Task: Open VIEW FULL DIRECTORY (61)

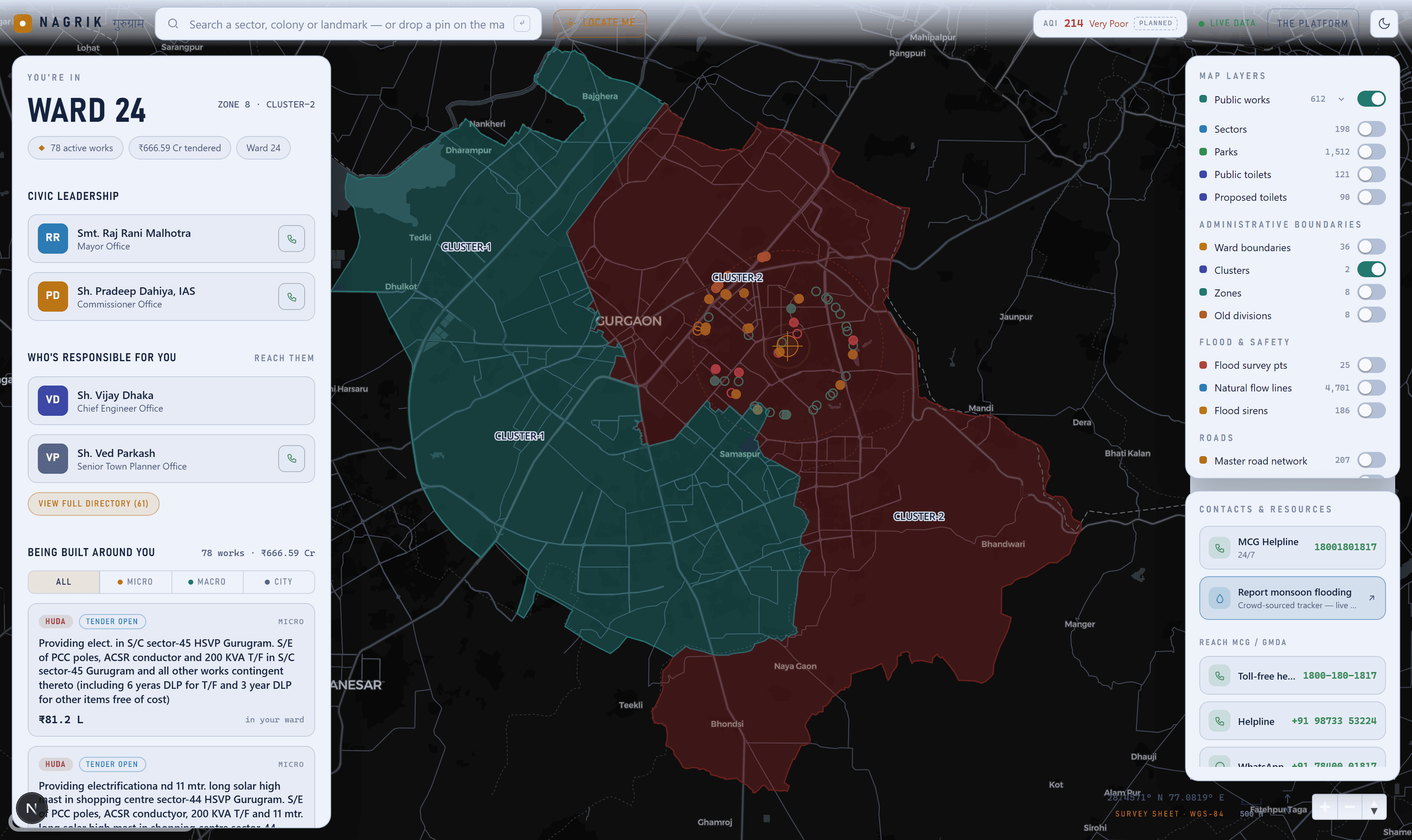Action: (93, 504)
